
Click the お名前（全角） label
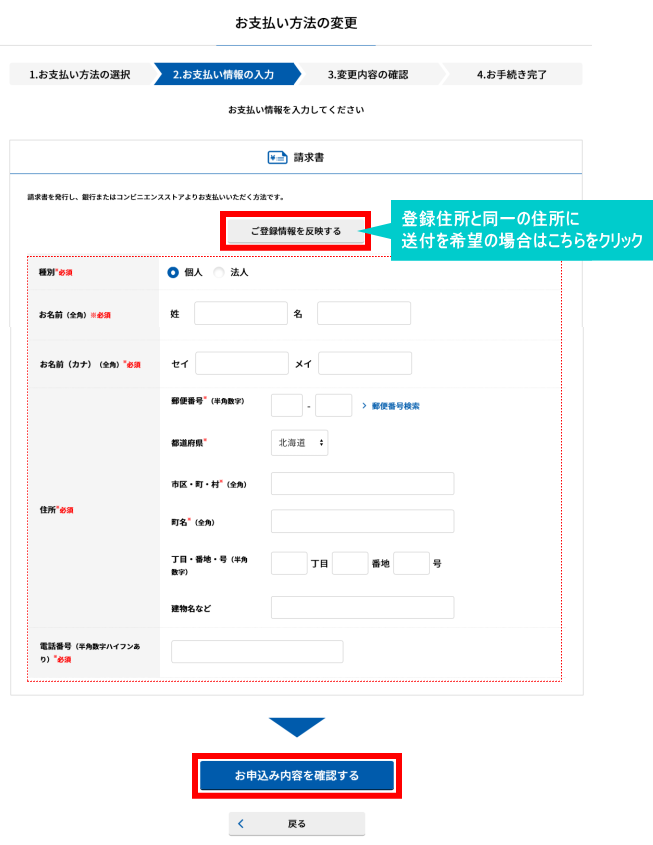(75, 315)
